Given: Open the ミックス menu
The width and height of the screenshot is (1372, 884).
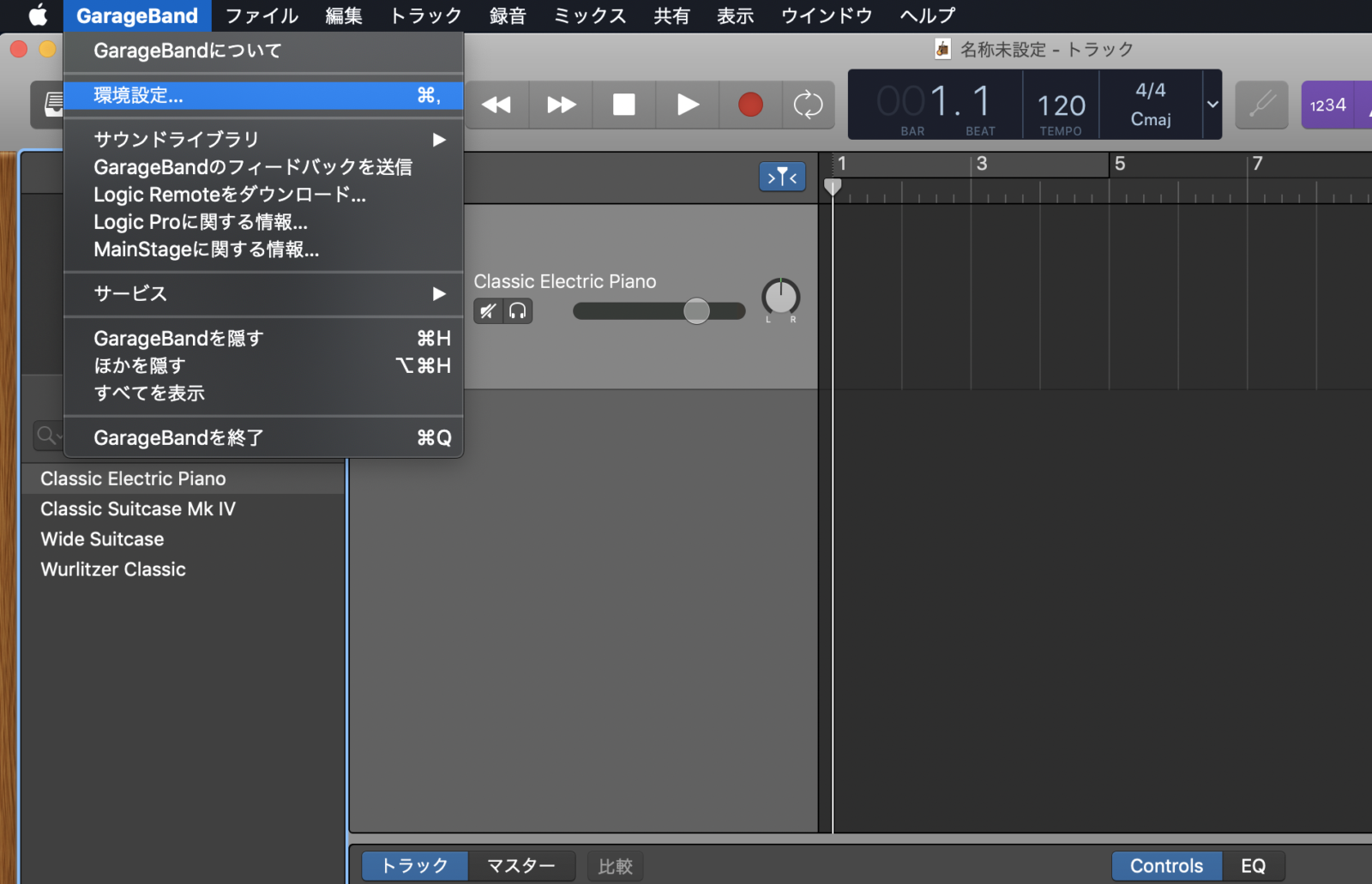Looking at the screenshot, I should click(x=590, y=15).
